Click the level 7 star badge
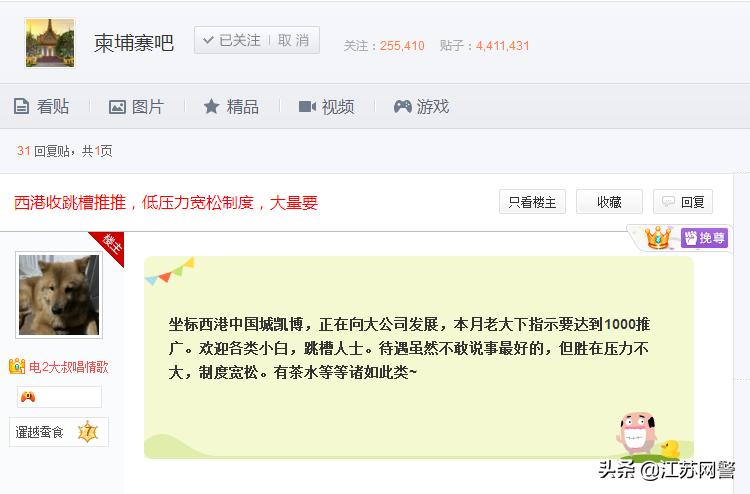The width and height of the screenshot is (750, 494). [88, 432]
